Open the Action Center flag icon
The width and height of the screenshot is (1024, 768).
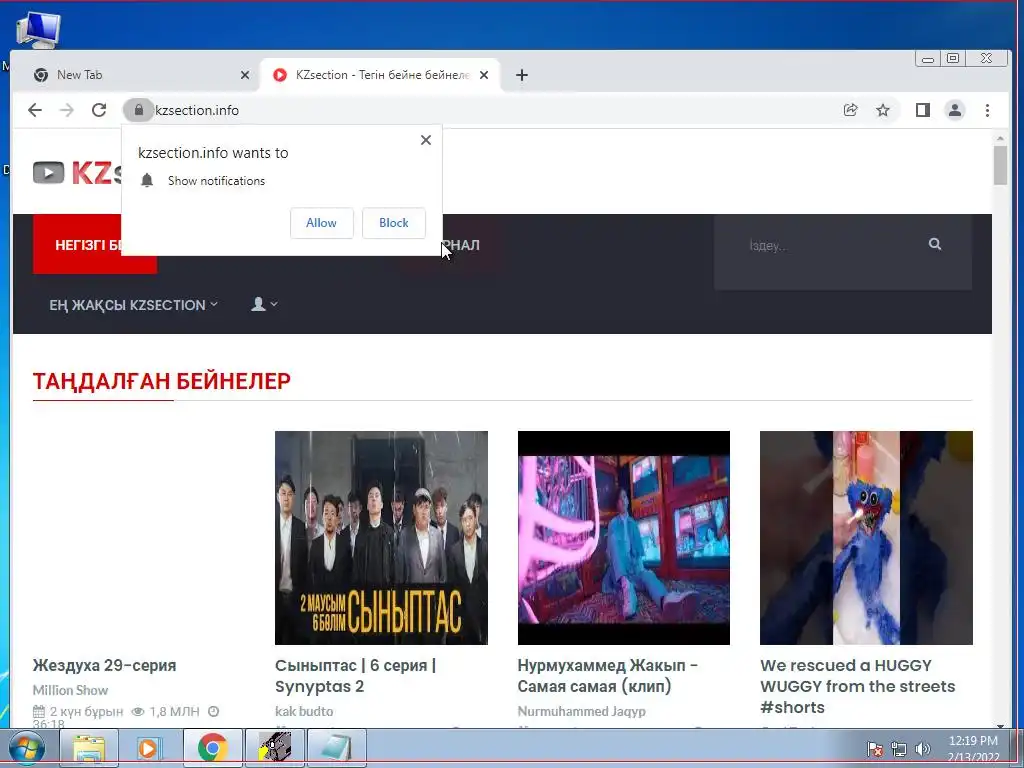pyautogui.click(x=874, y=749)
